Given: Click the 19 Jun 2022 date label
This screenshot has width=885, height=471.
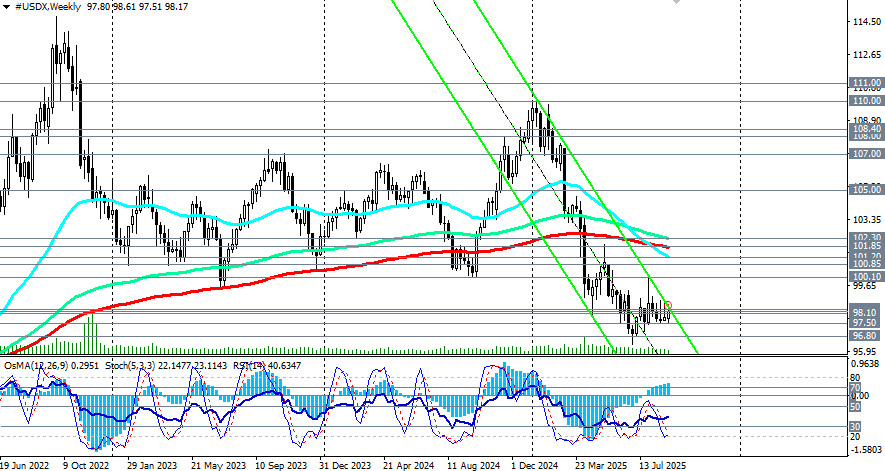Looking at the screenshot, I should 24,465.
